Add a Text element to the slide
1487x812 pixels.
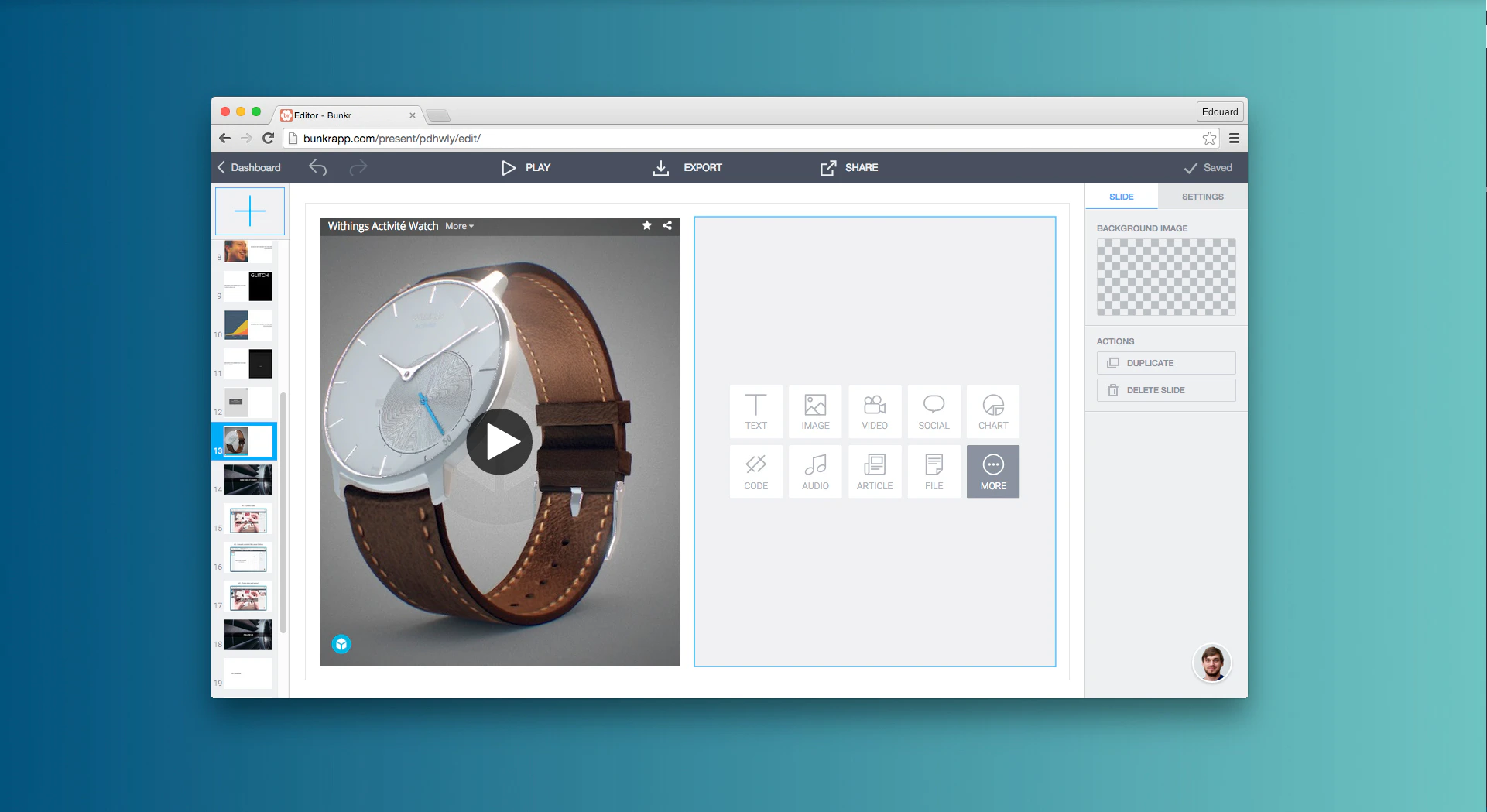click(x=755, y=412)
